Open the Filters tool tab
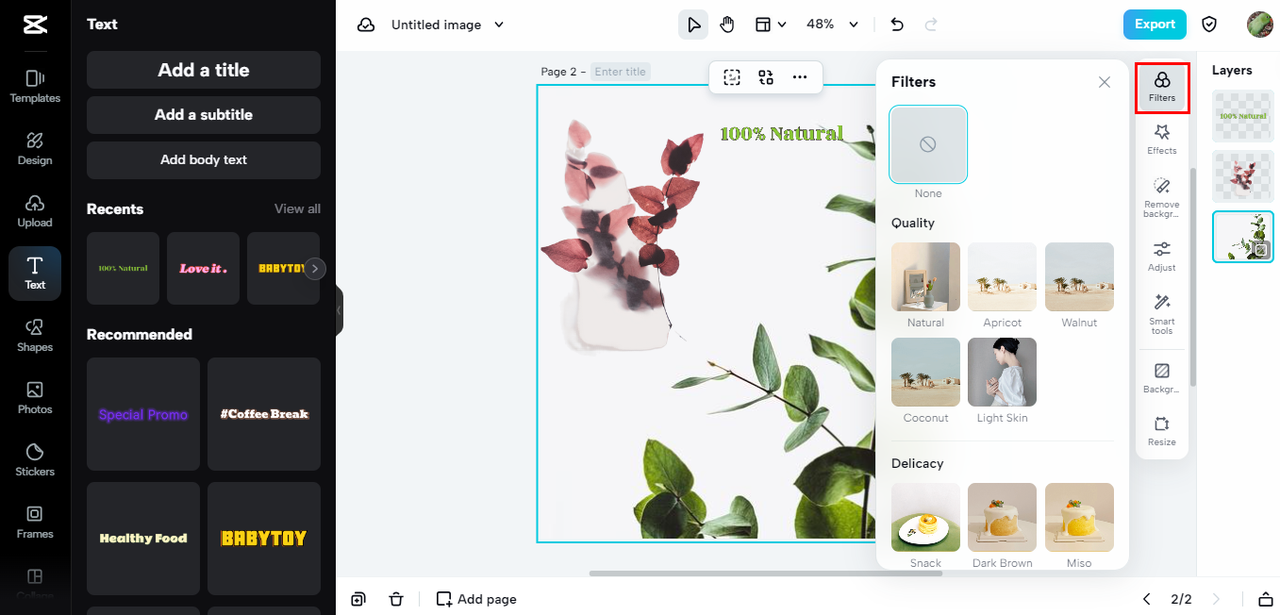 [x=1162, y=88]
